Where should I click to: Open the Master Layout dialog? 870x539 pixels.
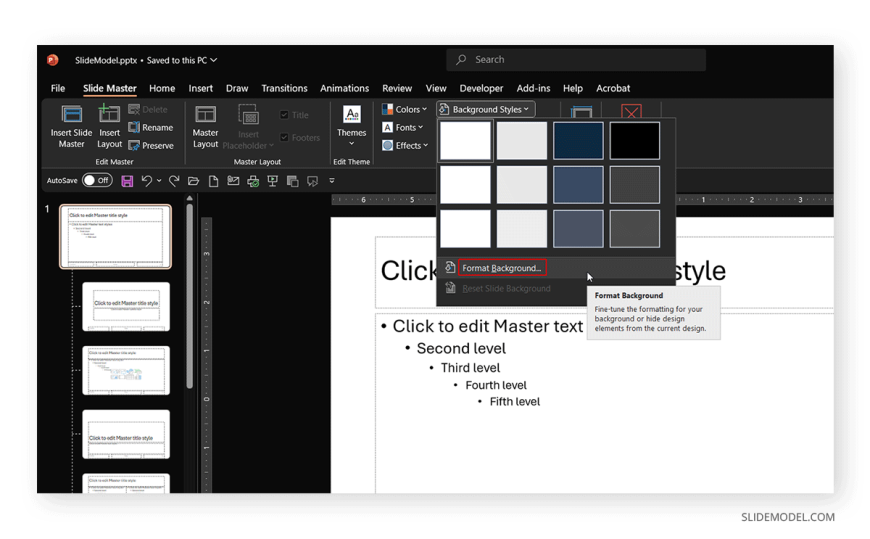[x=205, y=127]
